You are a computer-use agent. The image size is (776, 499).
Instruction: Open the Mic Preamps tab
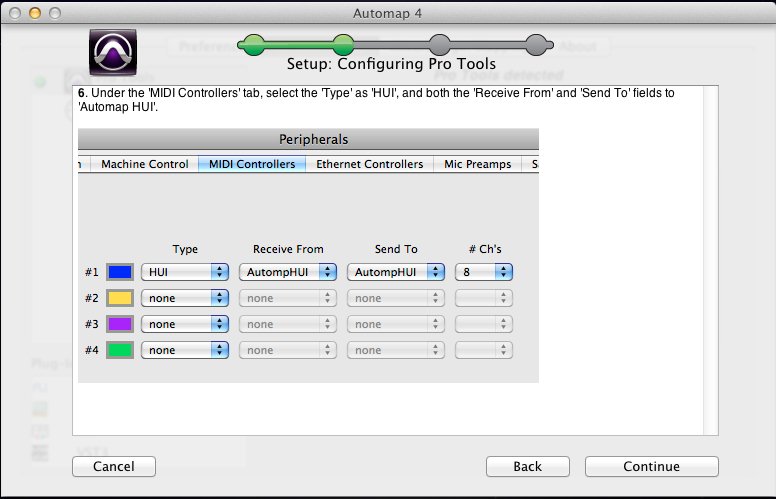coord(477,164)
